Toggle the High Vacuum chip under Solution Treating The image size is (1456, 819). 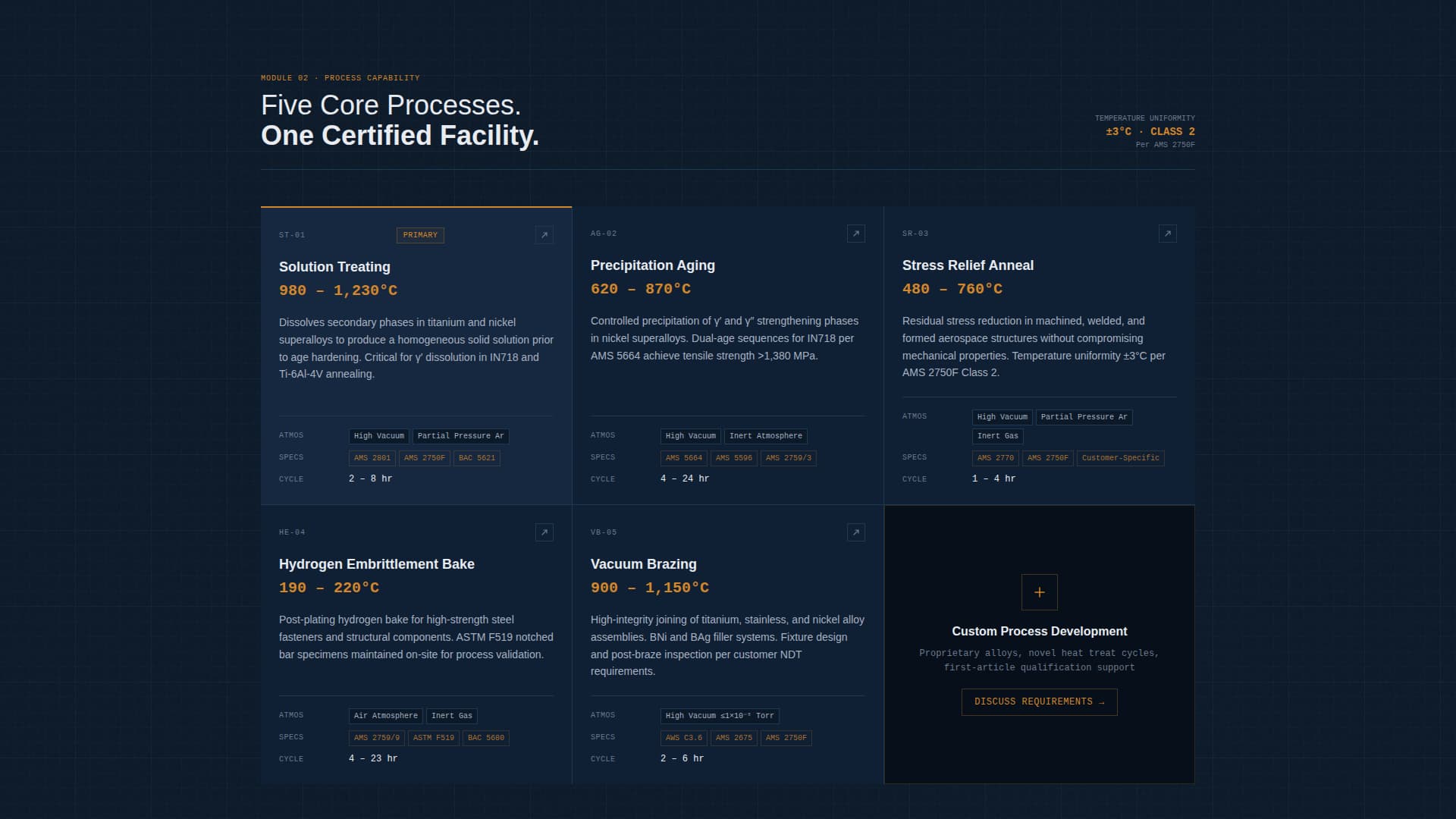[x=378, y=436]
